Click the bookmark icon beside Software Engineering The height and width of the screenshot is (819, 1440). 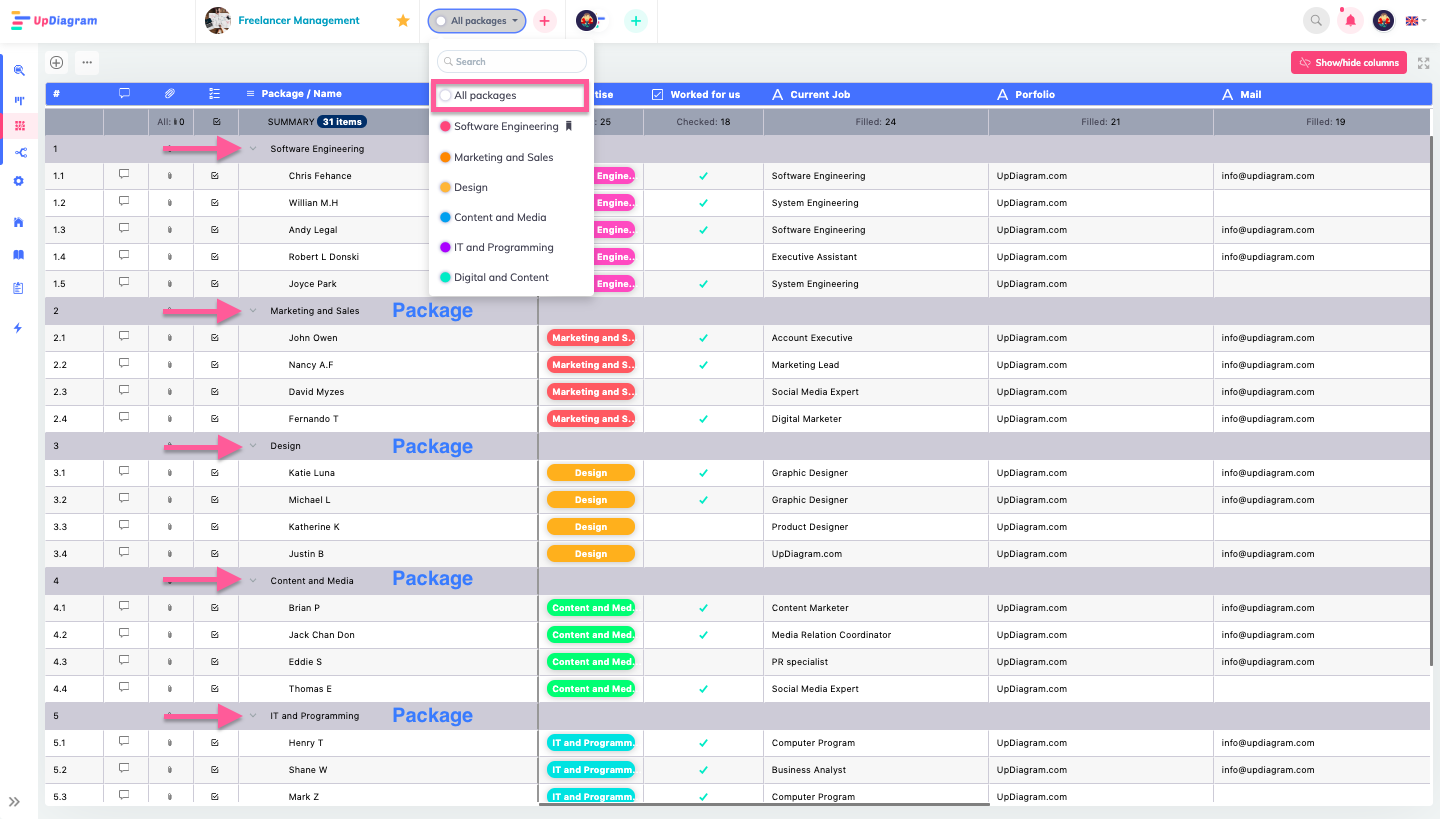[x=569, y=126]
